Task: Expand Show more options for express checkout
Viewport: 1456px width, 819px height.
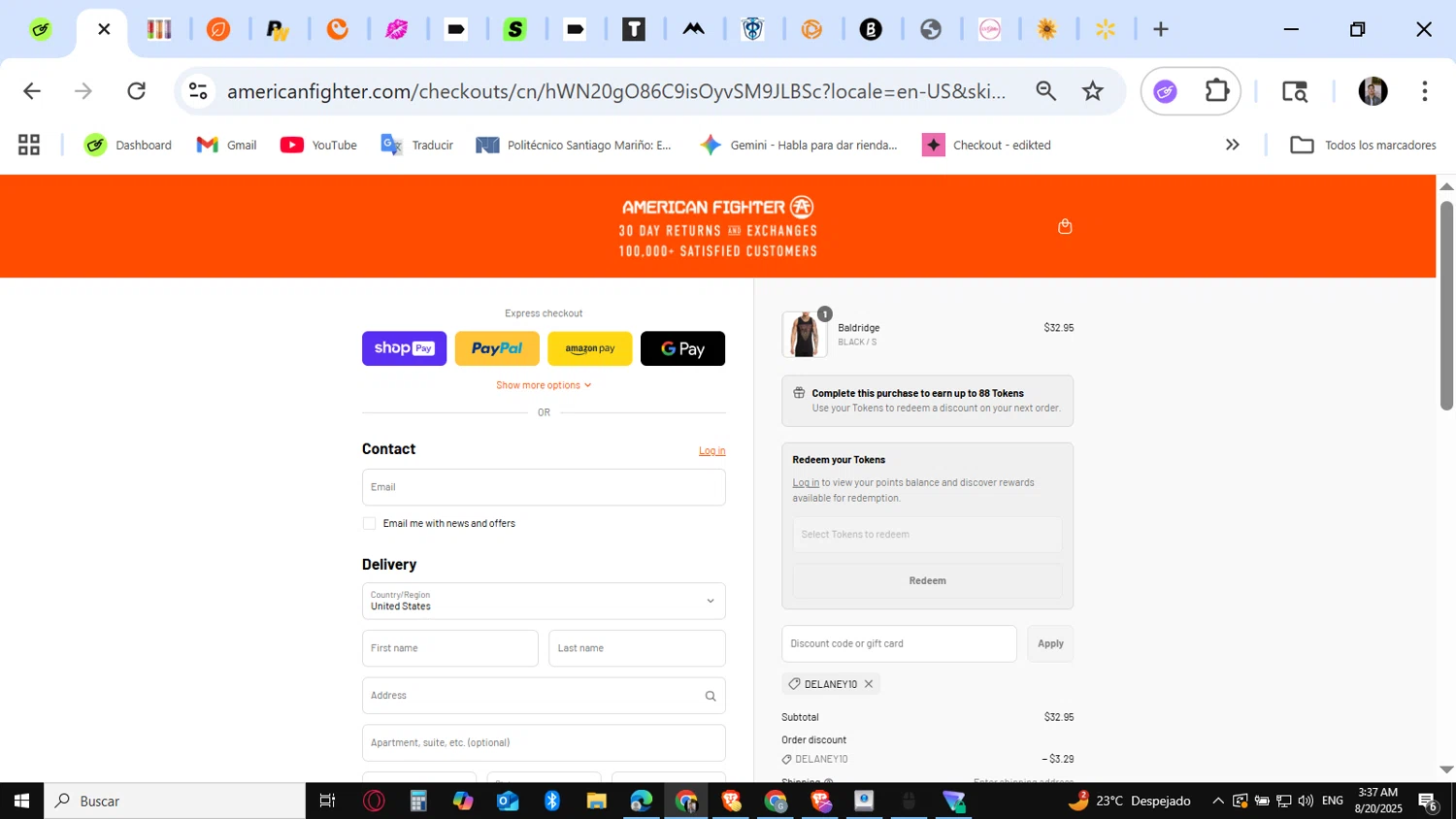Action: click(544, 385)
